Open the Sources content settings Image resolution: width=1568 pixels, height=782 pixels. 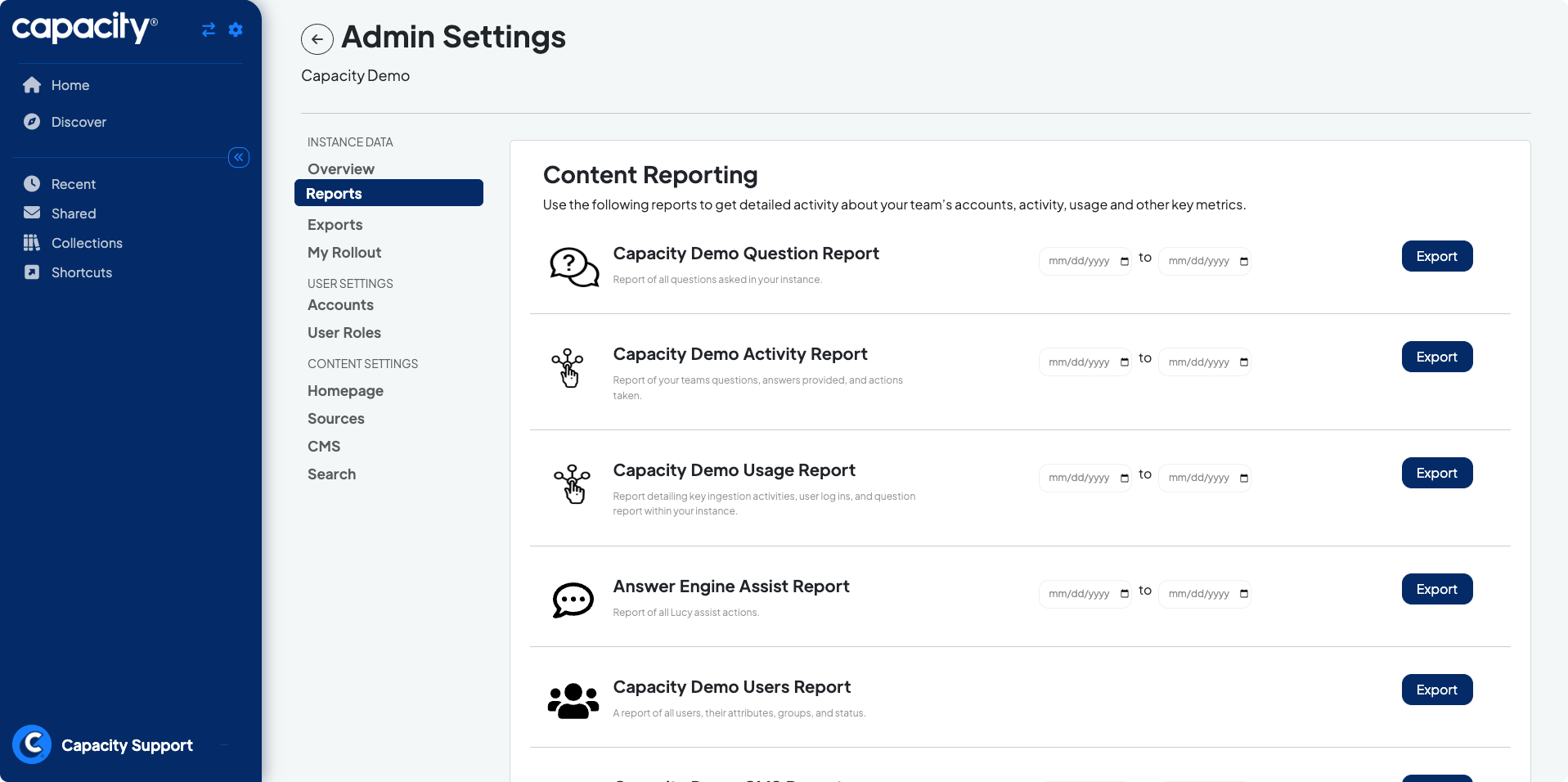335,419
